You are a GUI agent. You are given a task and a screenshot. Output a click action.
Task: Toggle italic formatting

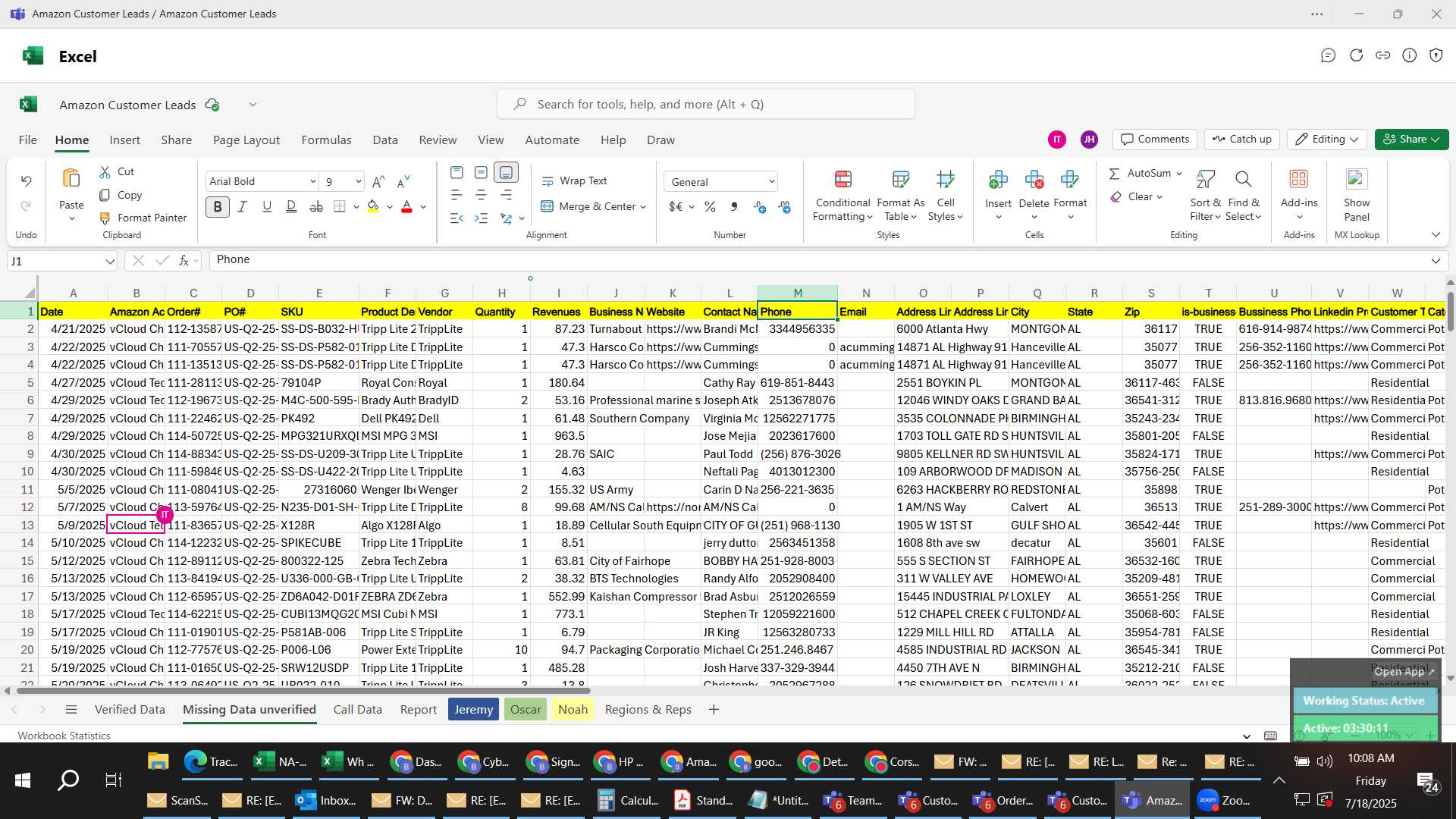(x=242, y=206)
